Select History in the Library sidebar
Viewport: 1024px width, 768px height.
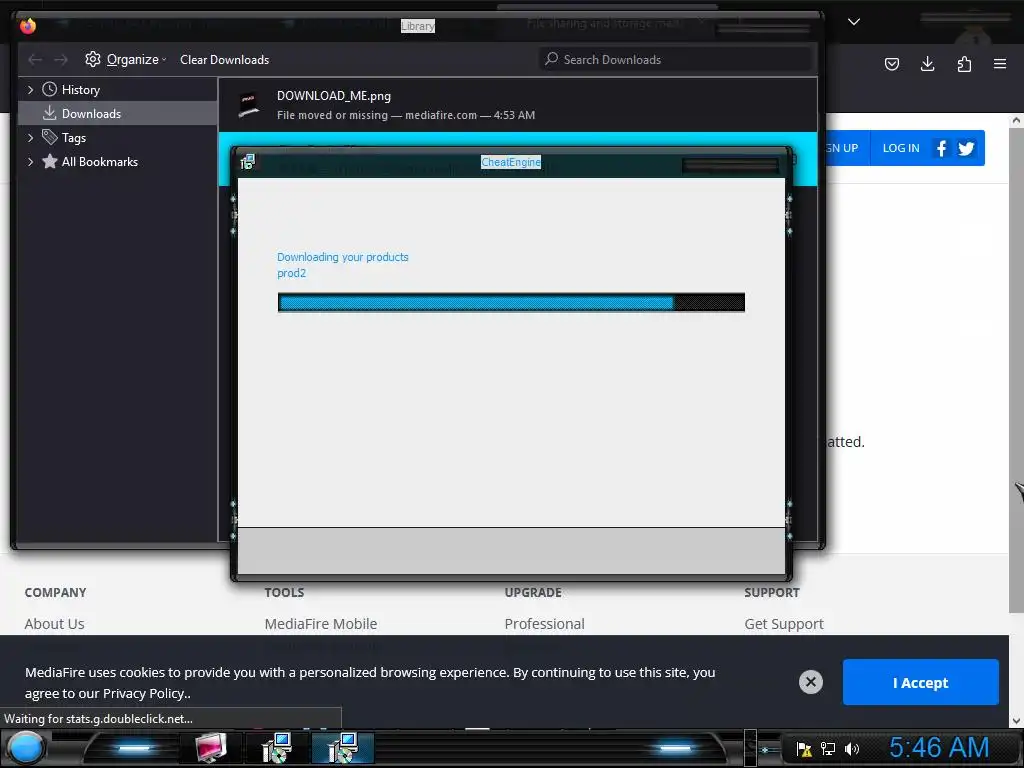pos(80,89)
